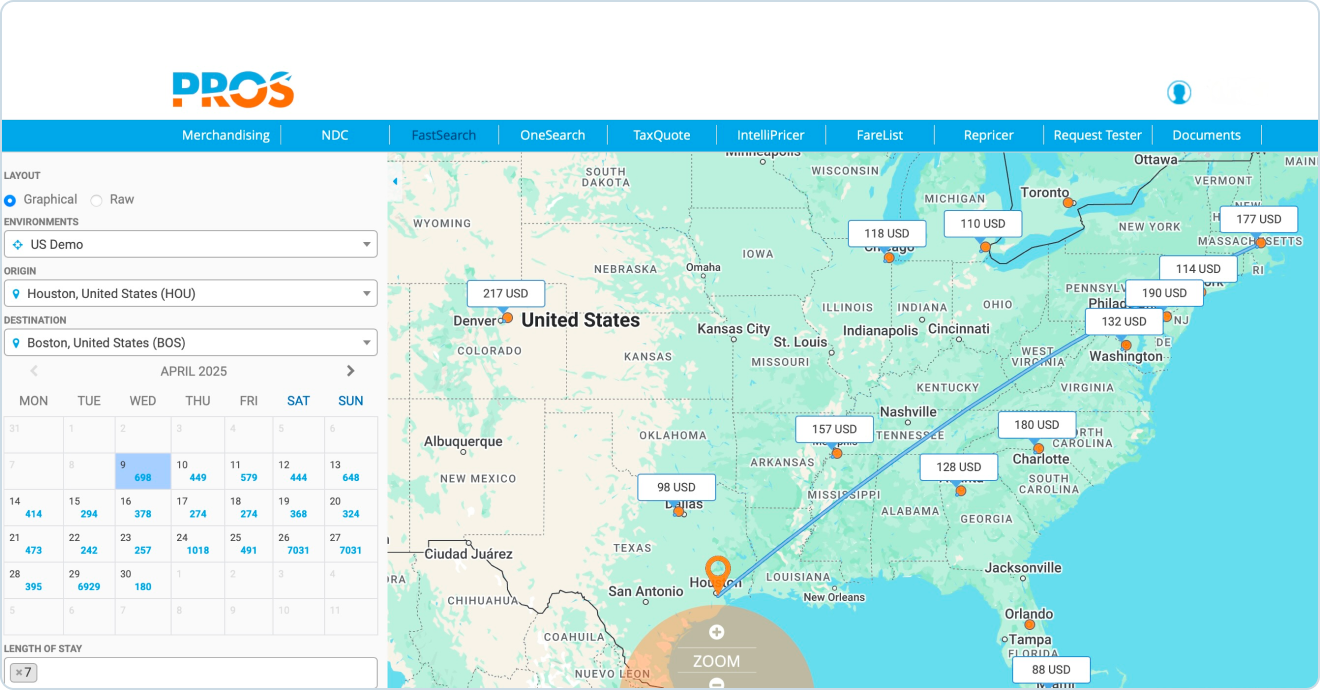Open the IntelliPricer menu

(770, 135)
